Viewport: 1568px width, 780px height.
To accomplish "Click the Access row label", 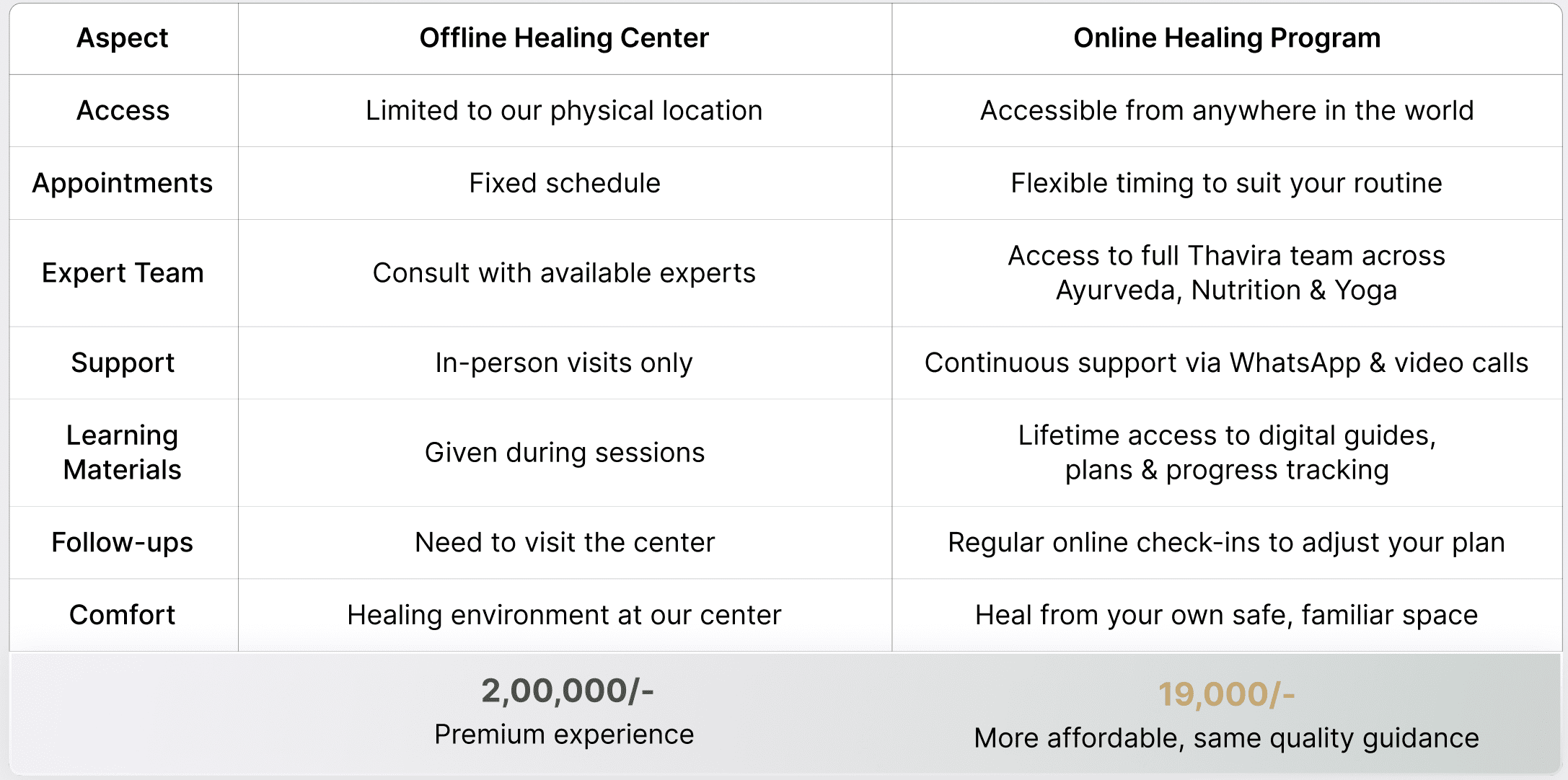I will point(123,111).
